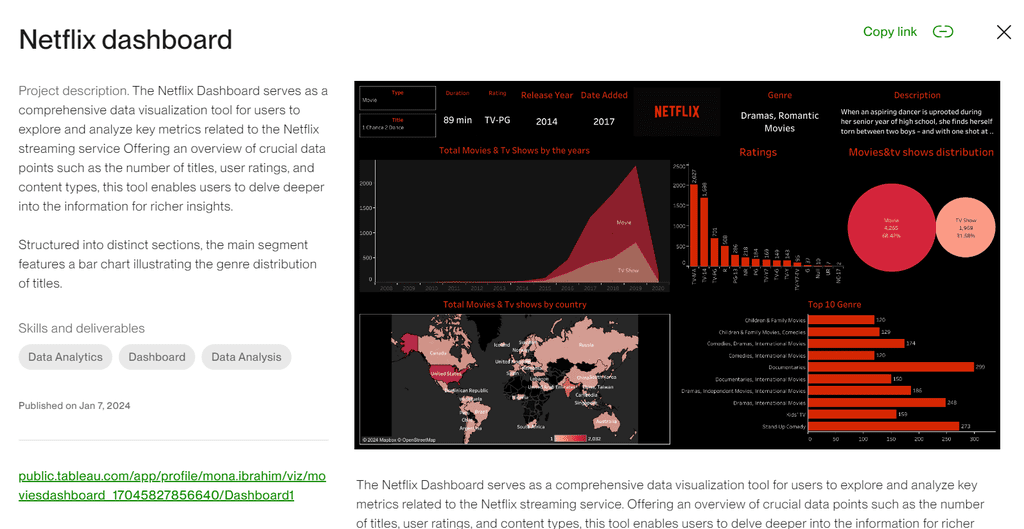Image resolution: width=1024 pixels, height=529 pixels.
Task: Select the Dashboard skill tag
Action: [x=157, y=357]
